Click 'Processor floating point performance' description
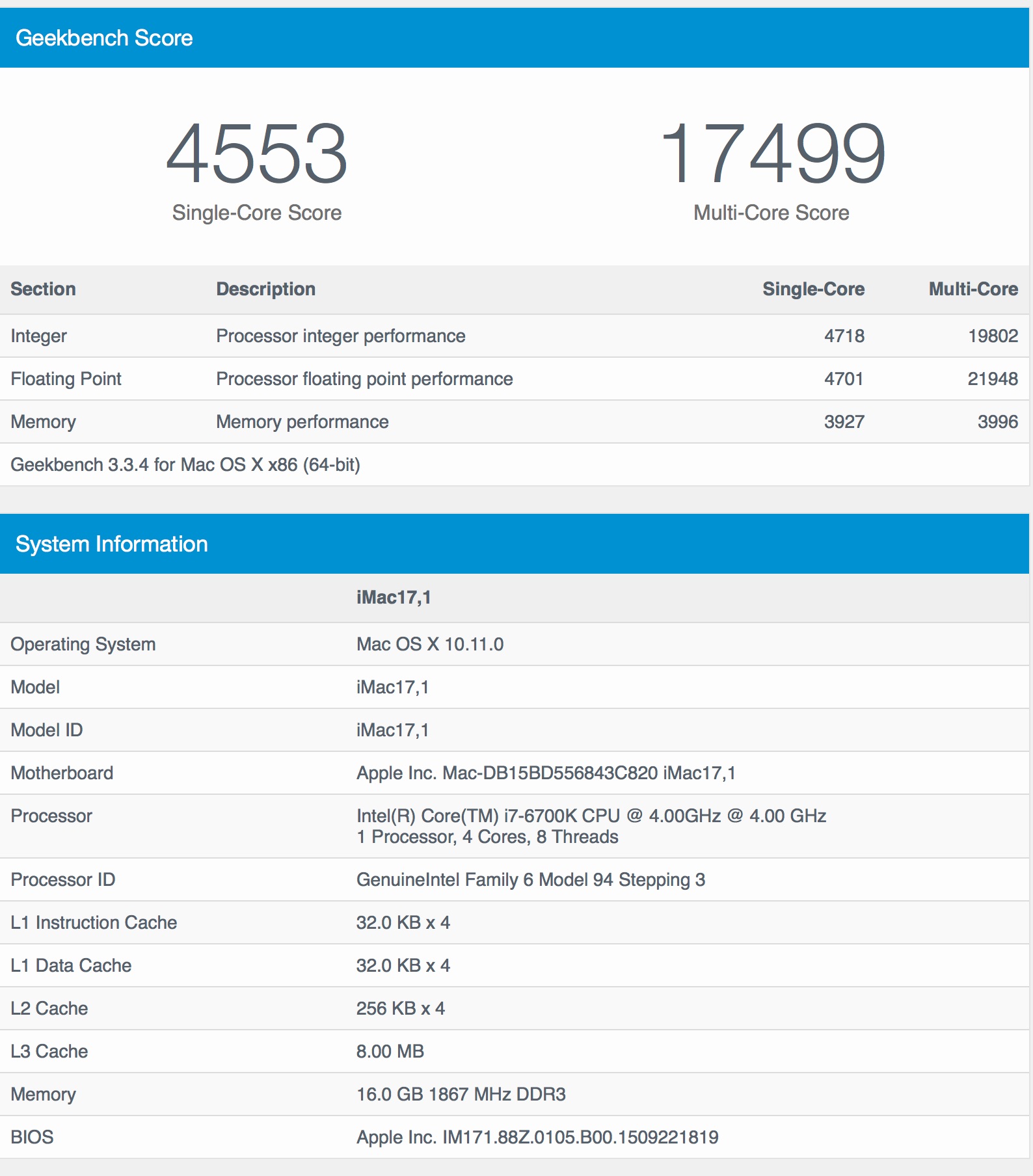 tap(365, 379)
